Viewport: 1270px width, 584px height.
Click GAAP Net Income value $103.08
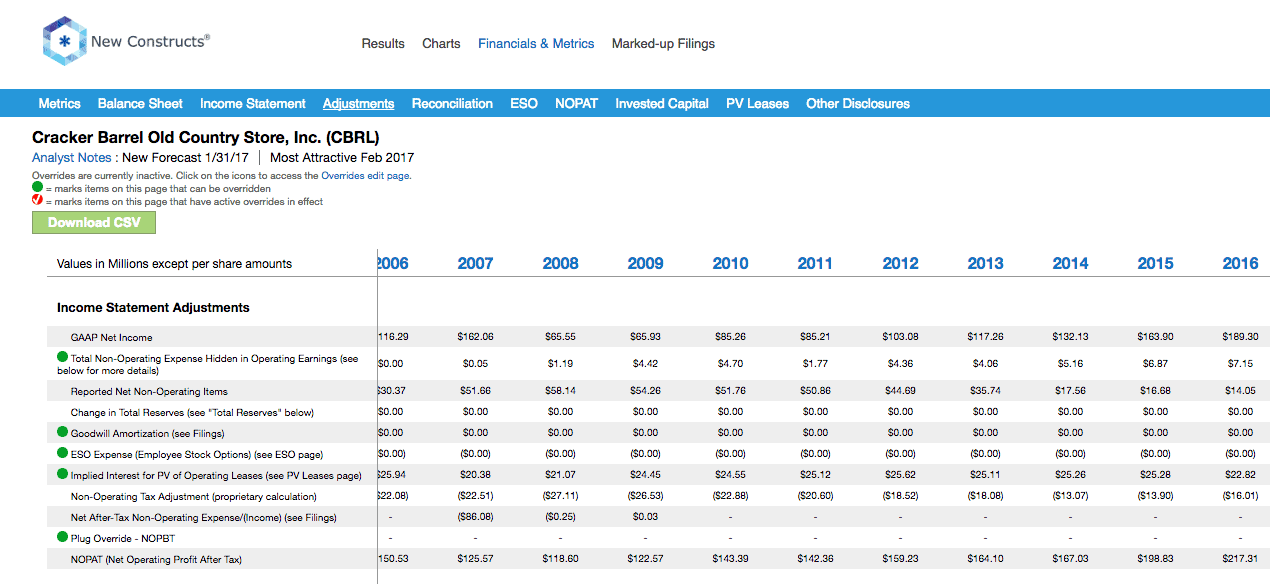point(900,338)
